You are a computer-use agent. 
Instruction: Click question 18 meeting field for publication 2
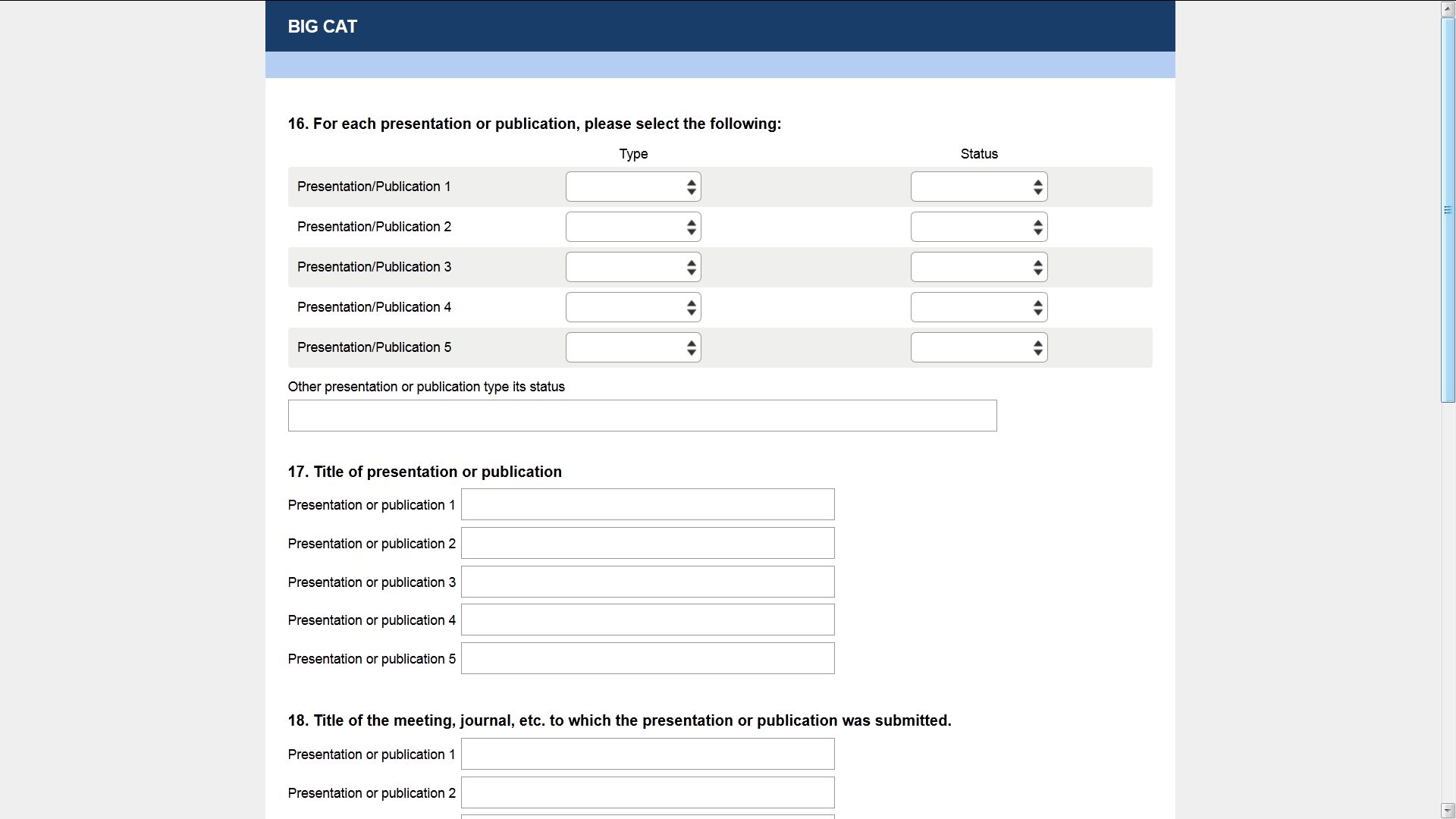[x=648, y=792]
